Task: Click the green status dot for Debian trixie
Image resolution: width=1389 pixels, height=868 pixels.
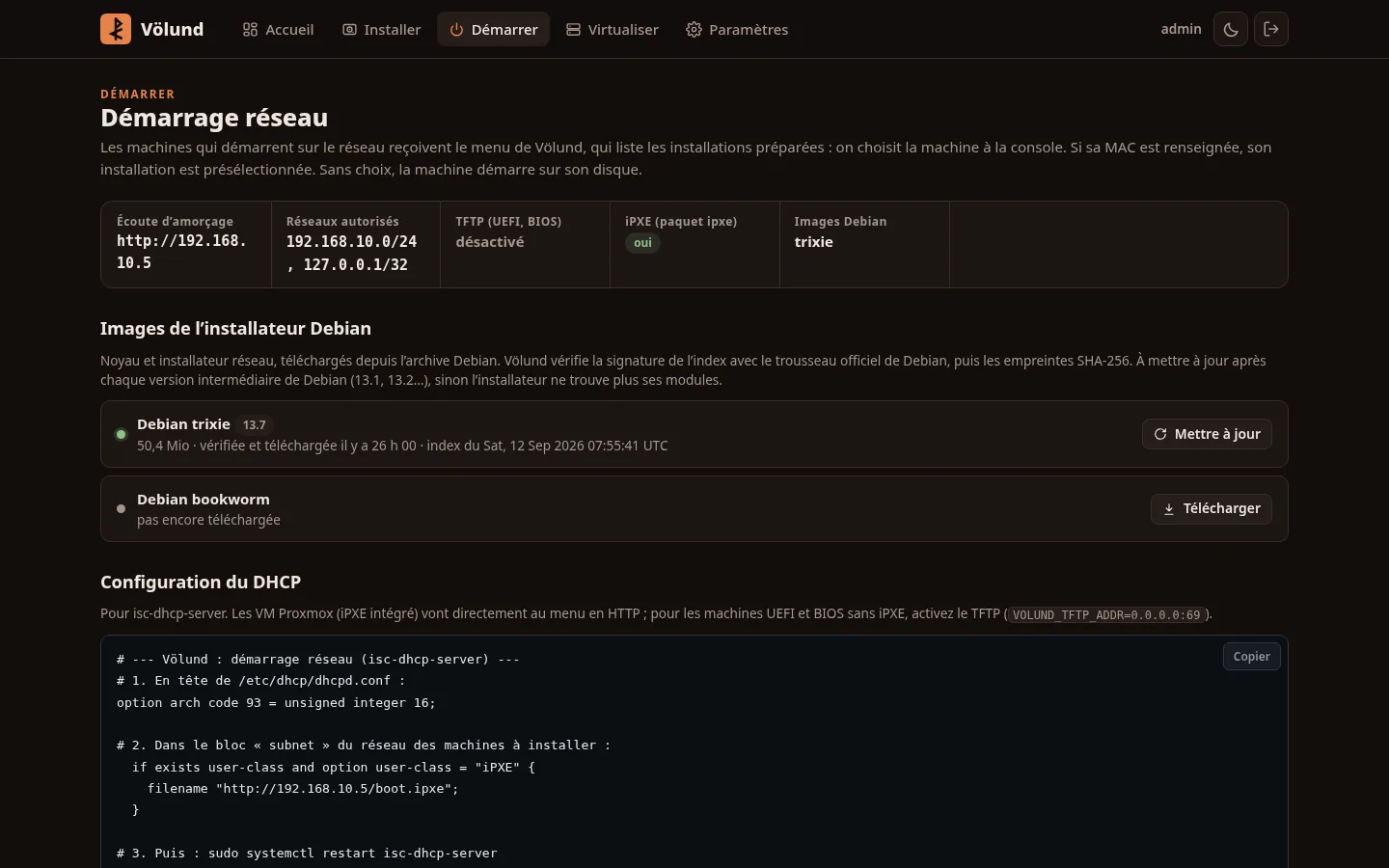Action: (121, 434)
